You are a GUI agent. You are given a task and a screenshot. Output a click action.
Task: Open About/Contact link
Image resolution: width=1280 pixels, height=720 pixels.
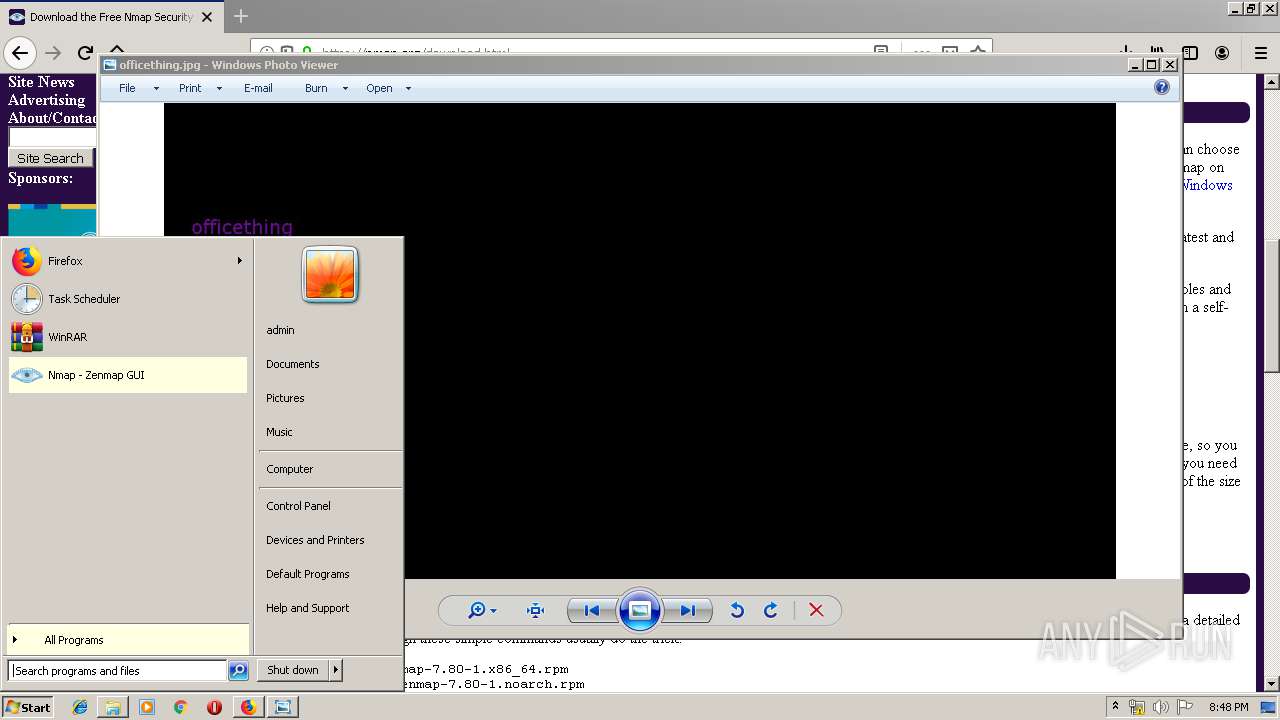click(x=52, y=118)
